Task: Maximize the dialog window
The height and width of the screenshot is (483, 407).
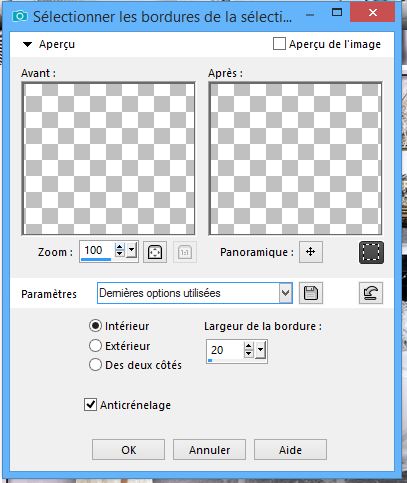Action: pyautogui.click(x=337, y=13)
